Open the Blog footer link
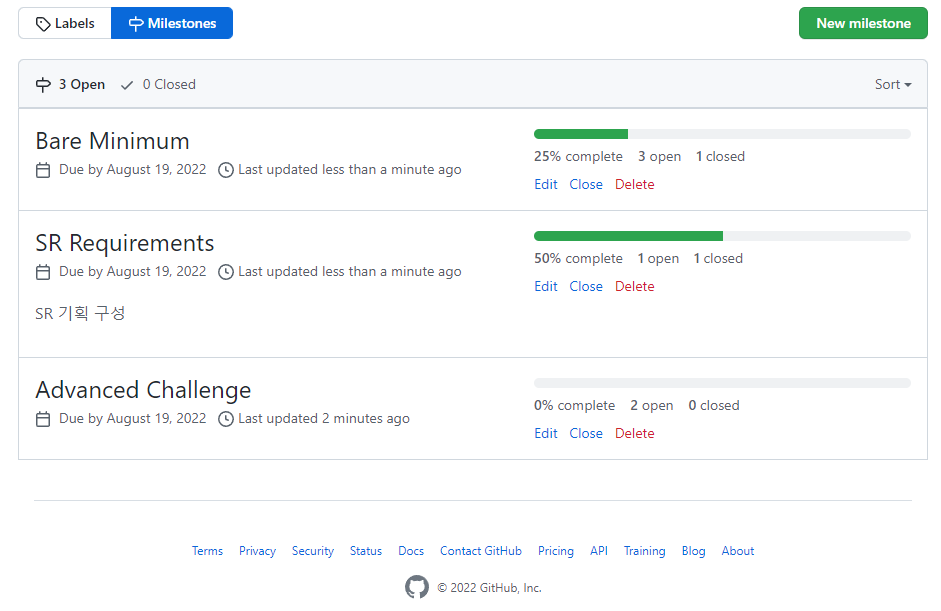 tap(693, 551)
